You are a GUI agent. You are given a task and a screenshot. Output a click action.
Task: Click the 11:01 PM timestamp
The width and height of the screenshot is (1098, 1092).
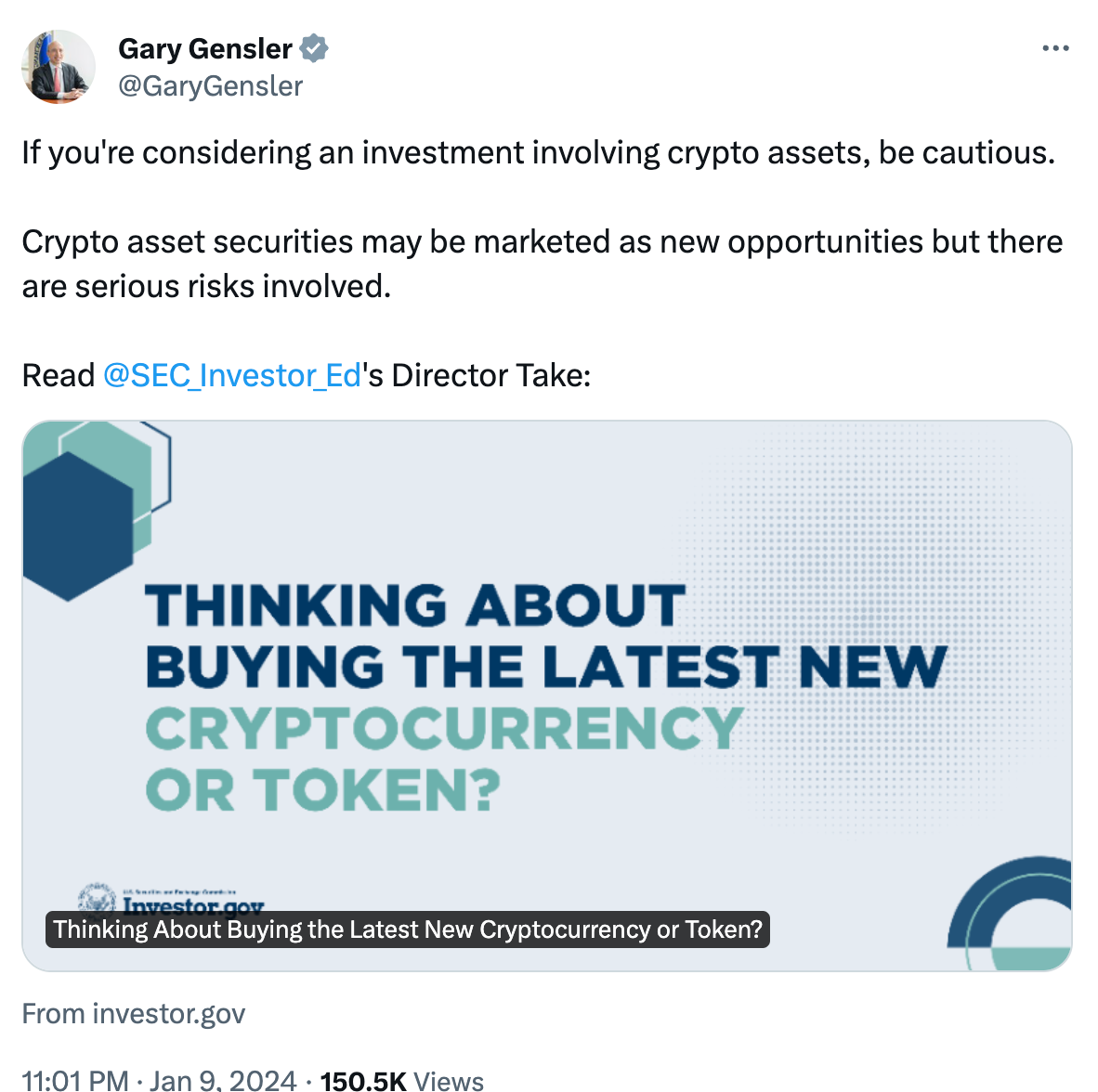point(75,1080)
